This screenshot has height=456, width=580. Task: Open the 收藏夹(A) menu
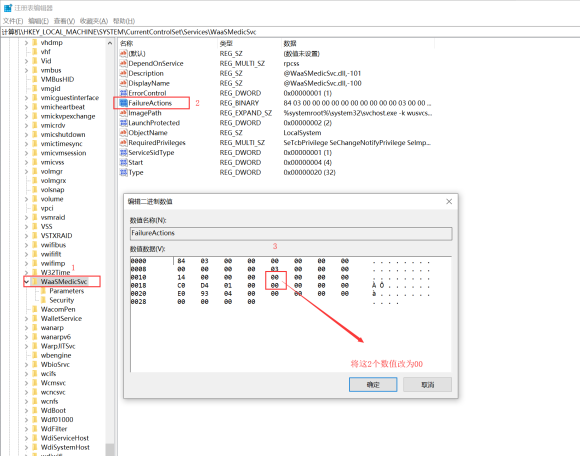point(94,21)
